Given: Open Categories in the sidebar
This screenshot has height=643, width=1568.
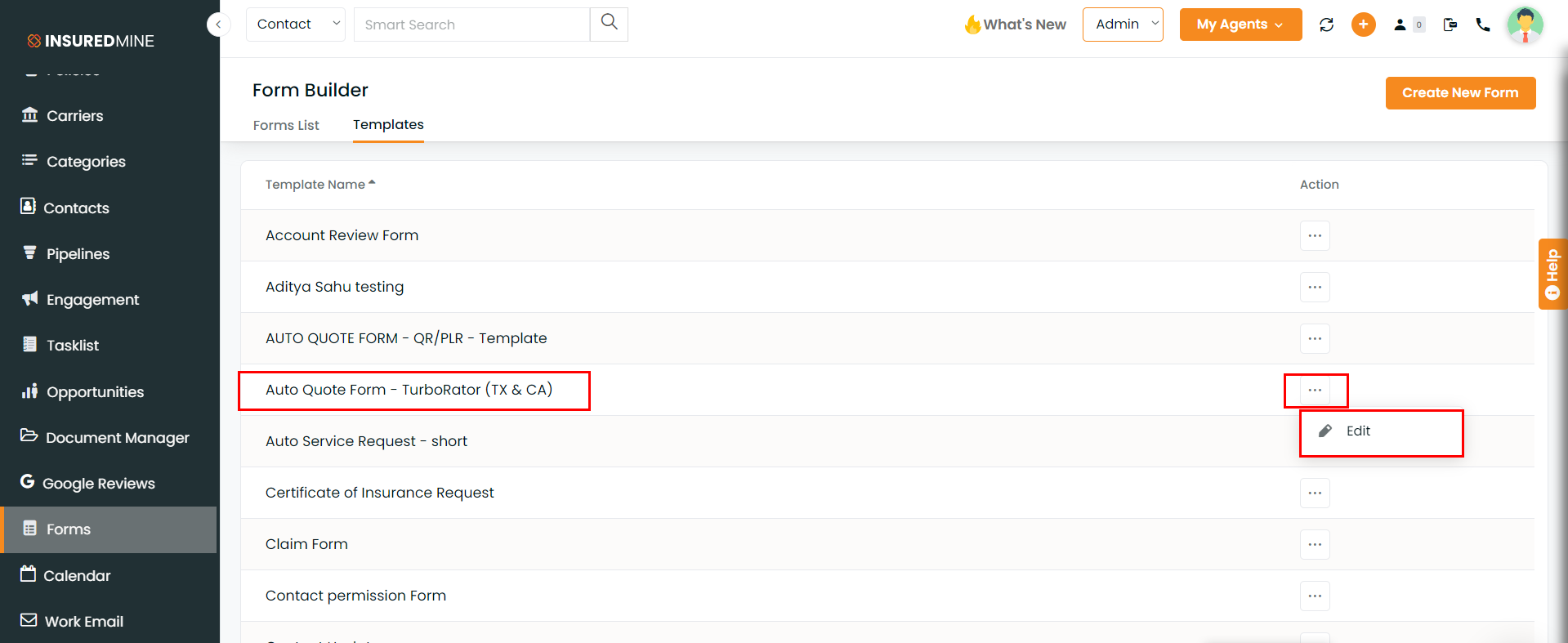Looking at the screenshot, I should coord(109,162).
